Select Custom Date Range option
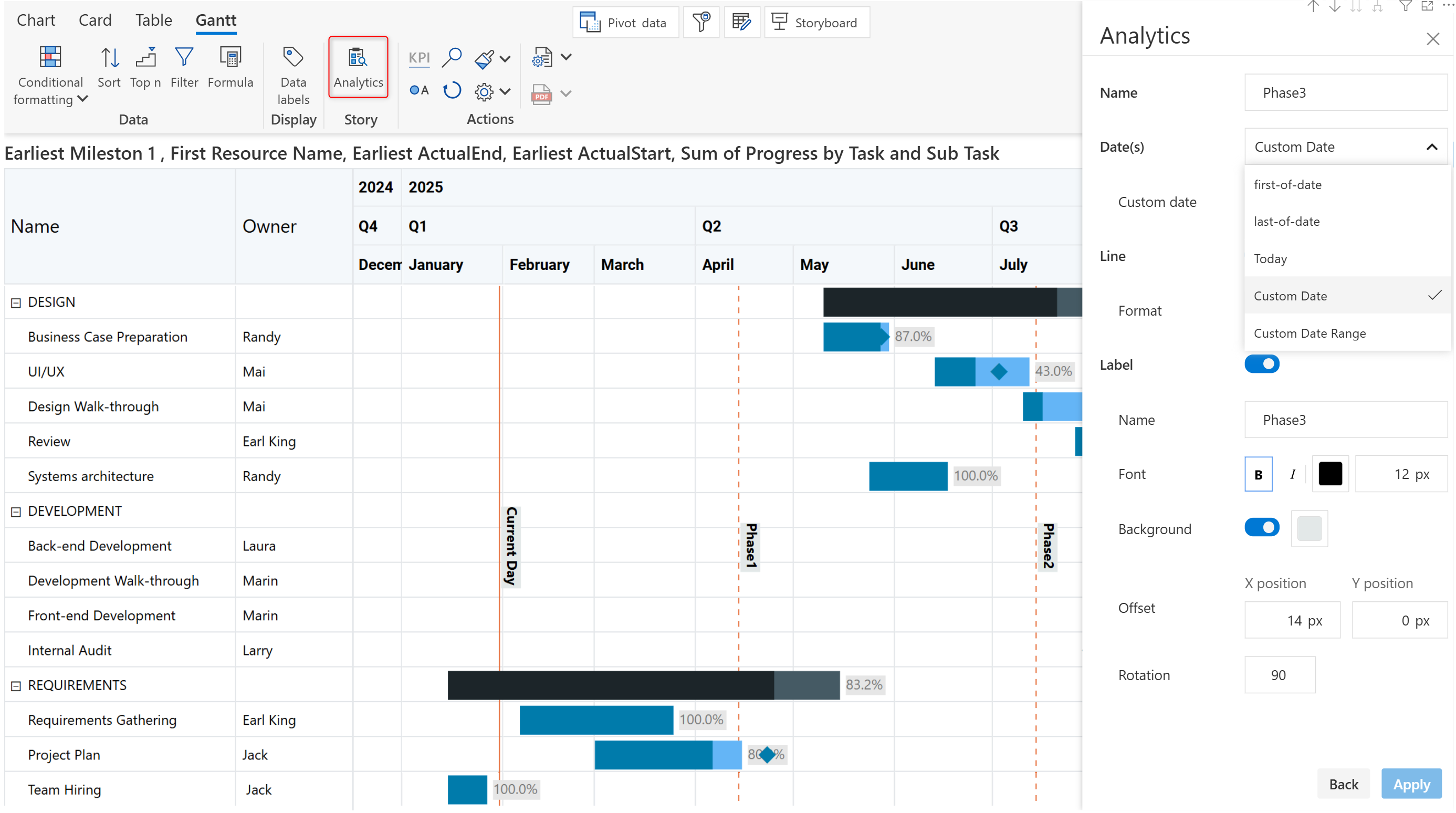This screenshot has width=1456, height=813. 1309,333
